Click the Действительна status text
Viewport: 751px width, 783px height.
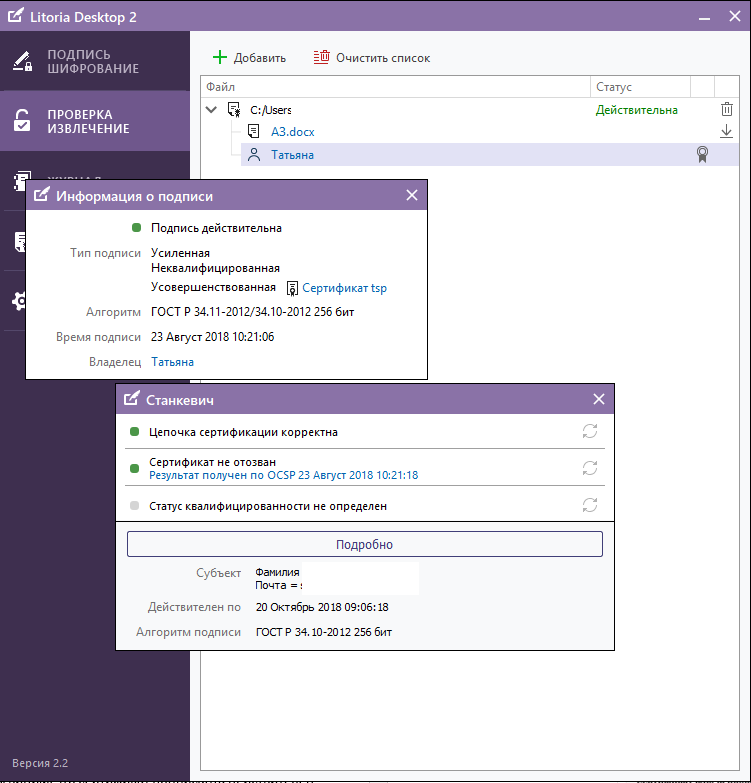[x=637, y=110]
